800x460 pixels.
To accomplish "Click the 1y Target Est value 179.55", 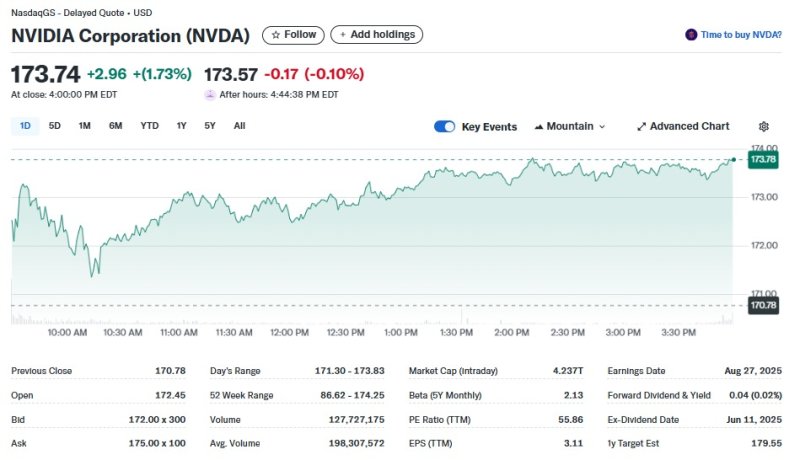I will click(766, 443).
